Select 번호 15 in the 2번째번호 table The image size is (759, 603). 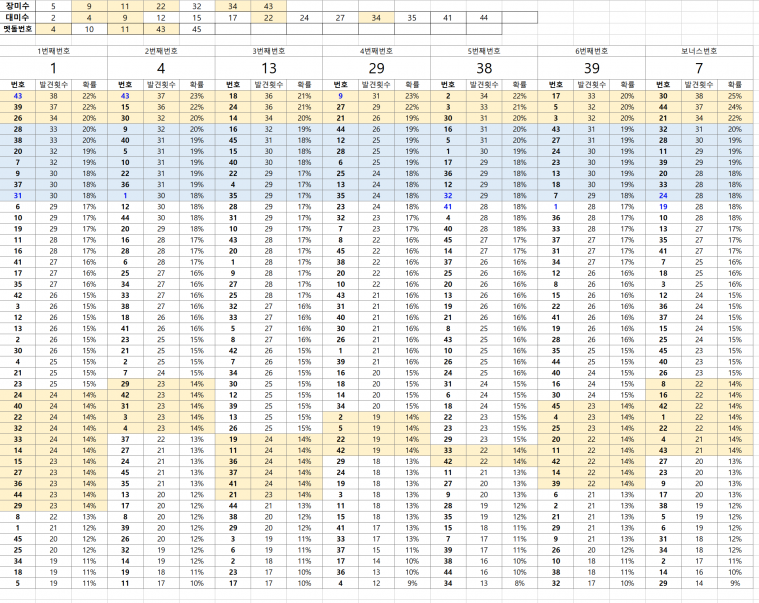click(125, 107)
